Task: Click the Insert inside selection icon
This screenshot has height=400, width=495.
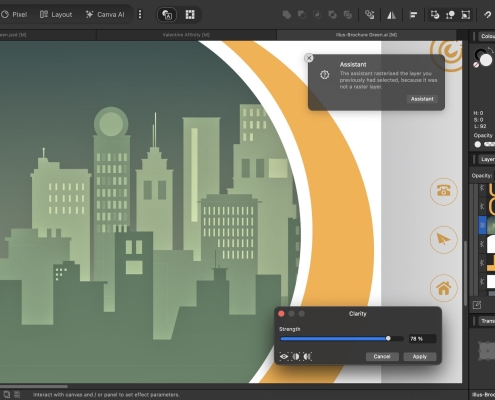Action: click(x=465, y=15)
